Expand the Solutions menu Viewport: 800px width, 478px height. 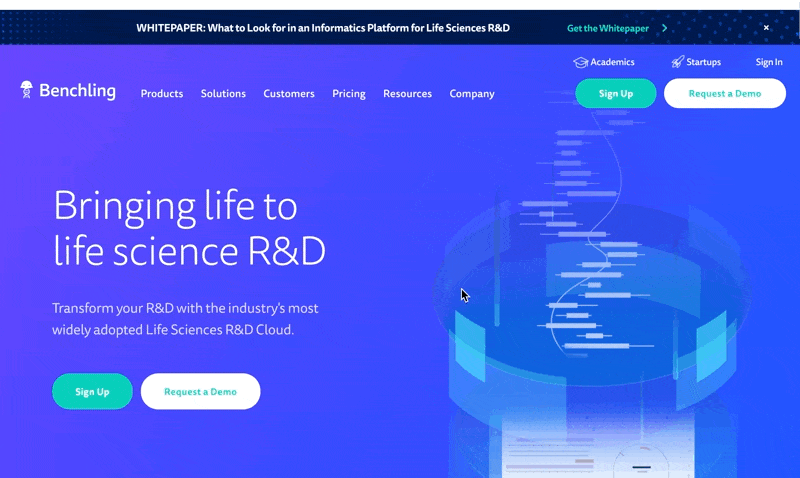tap(223, 94)
